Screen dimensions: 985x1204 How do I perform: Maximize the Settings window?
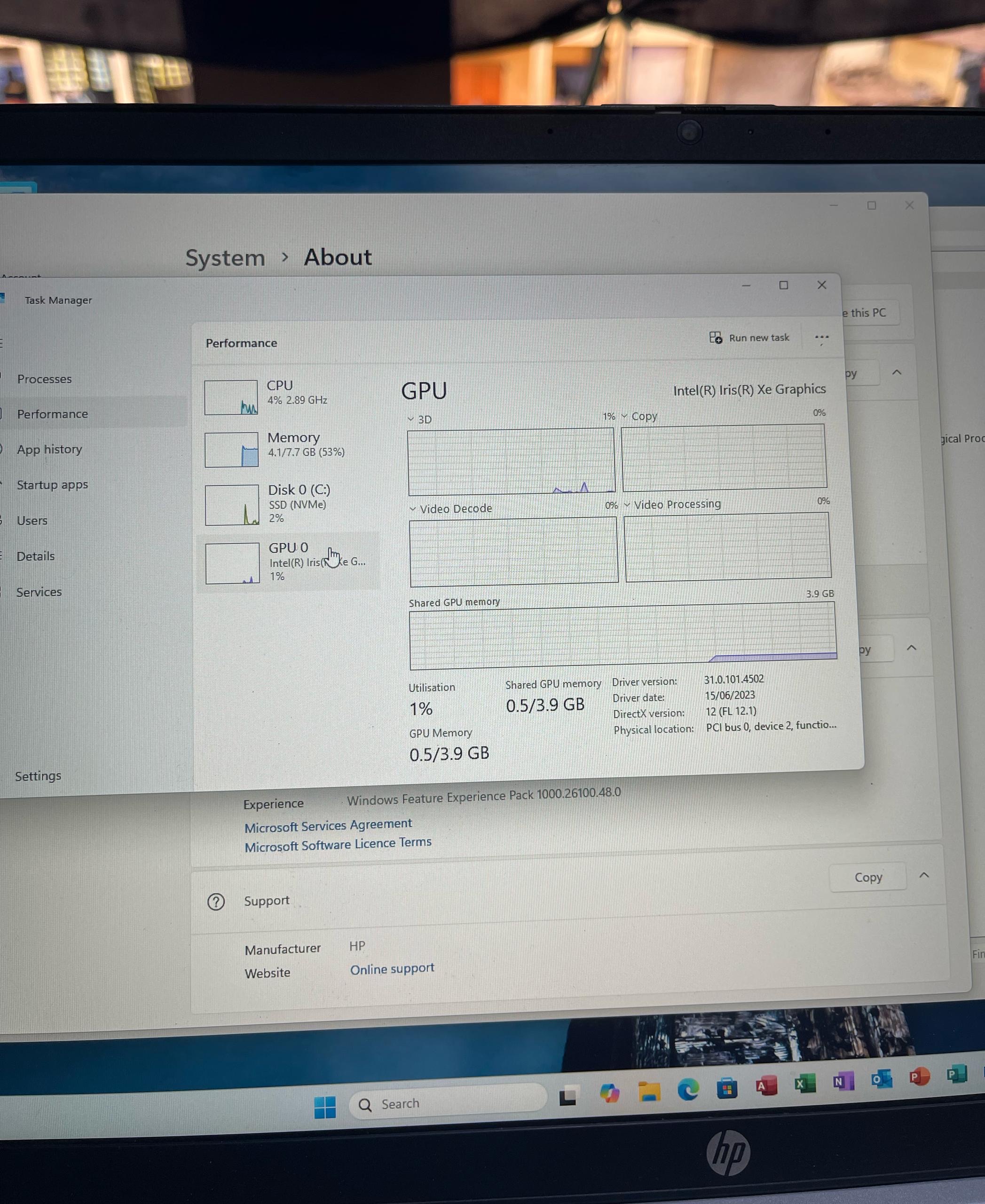[x=872, y=206]
